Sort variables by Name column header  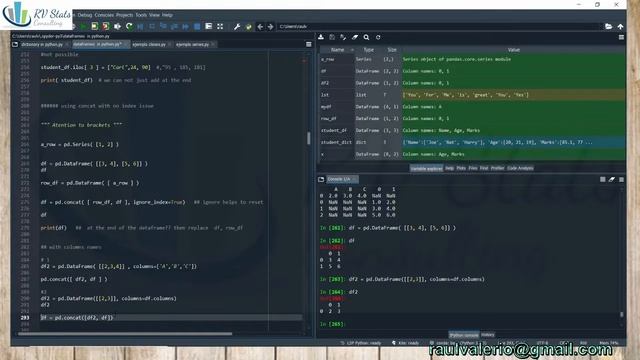337,50
